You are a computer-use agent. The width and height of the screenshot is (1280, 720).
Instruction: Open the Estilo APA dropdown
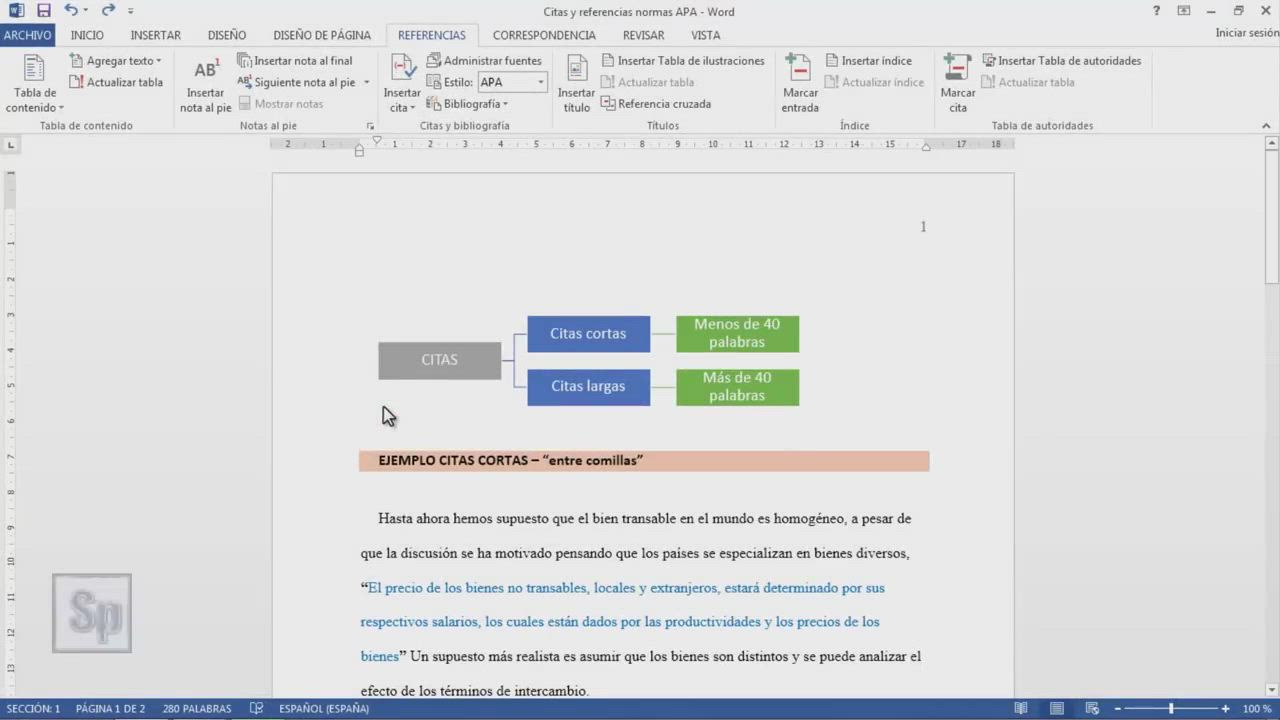pyautogui.click(x=541, y=82)
